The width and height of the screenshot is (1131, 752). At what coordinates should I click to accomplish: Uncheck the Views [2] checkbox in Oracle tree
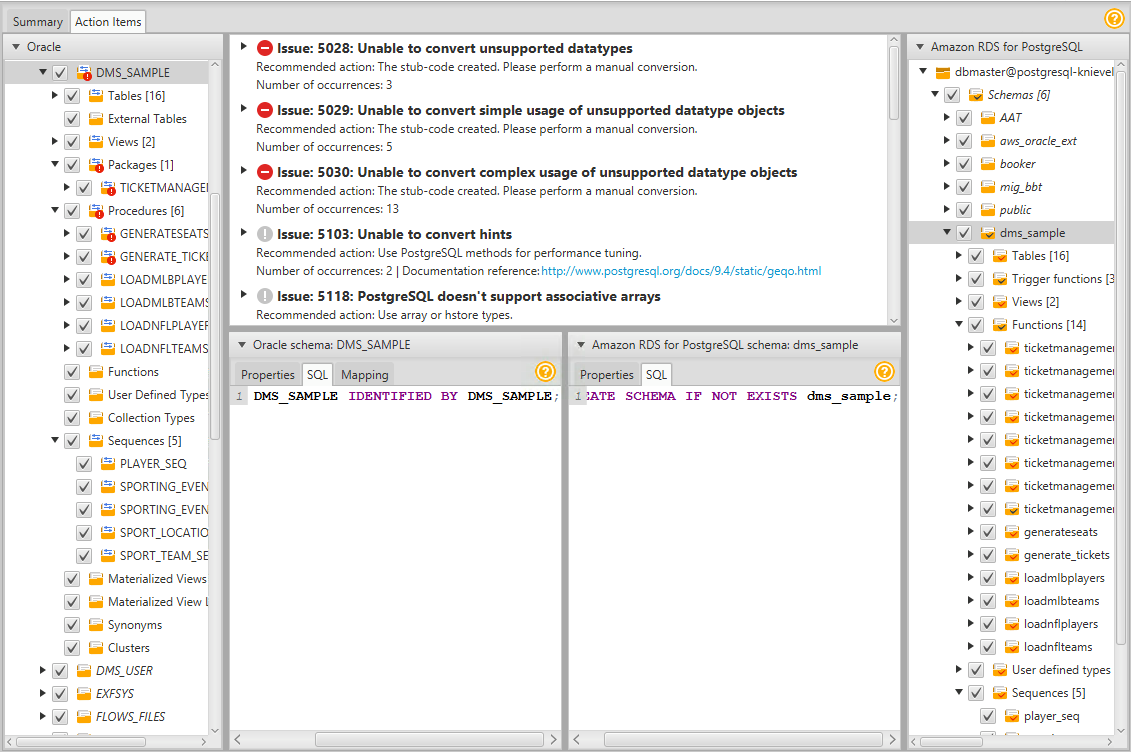point(72,142)
